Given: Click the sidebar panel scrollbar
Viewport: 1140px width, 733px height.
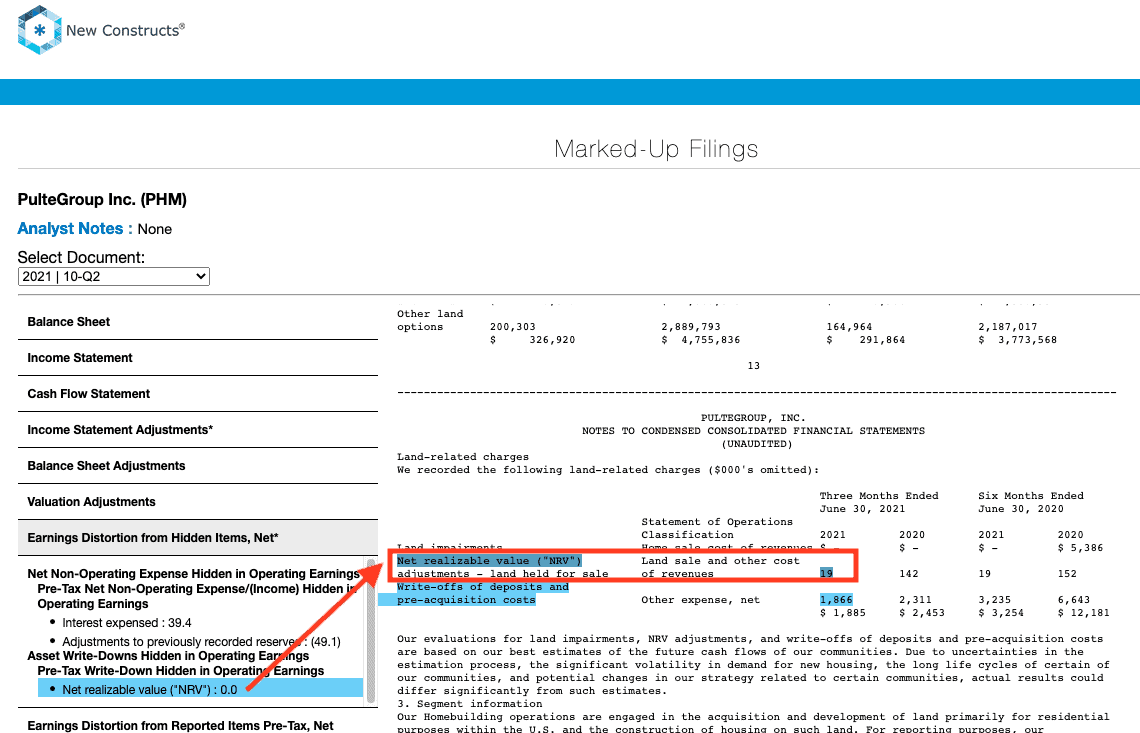Looking at the screenshot, I should [x=371, y=631].
